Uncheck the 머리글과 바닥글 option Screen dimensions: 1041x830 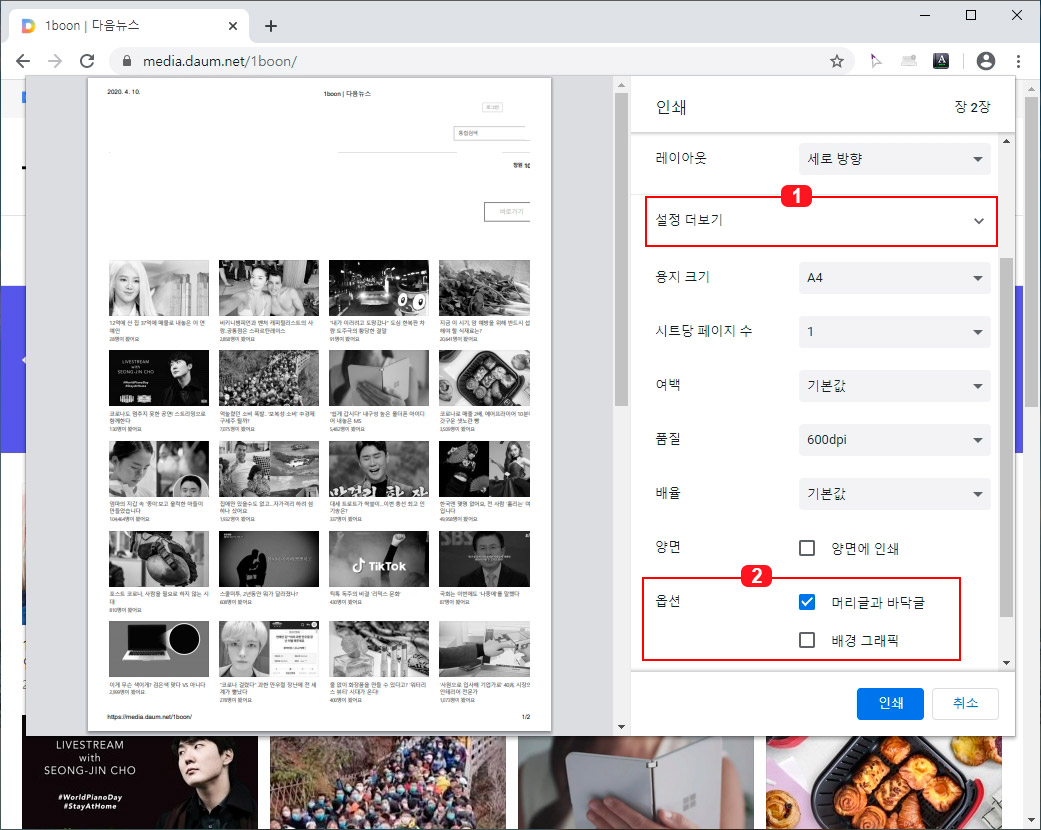click(807, 601)
